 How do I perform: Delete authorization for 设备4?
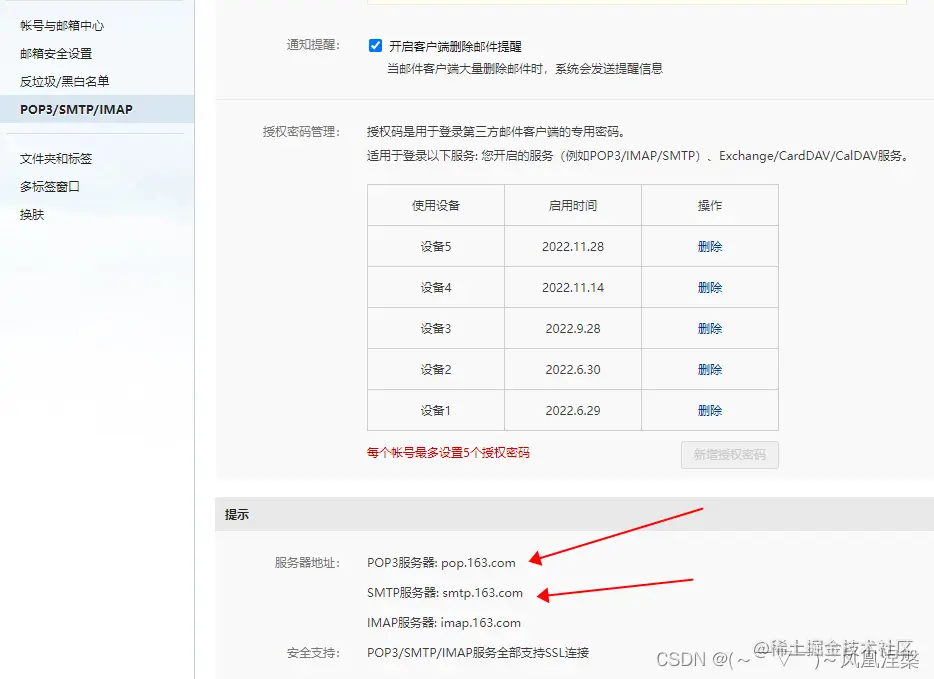pos(710,287)
